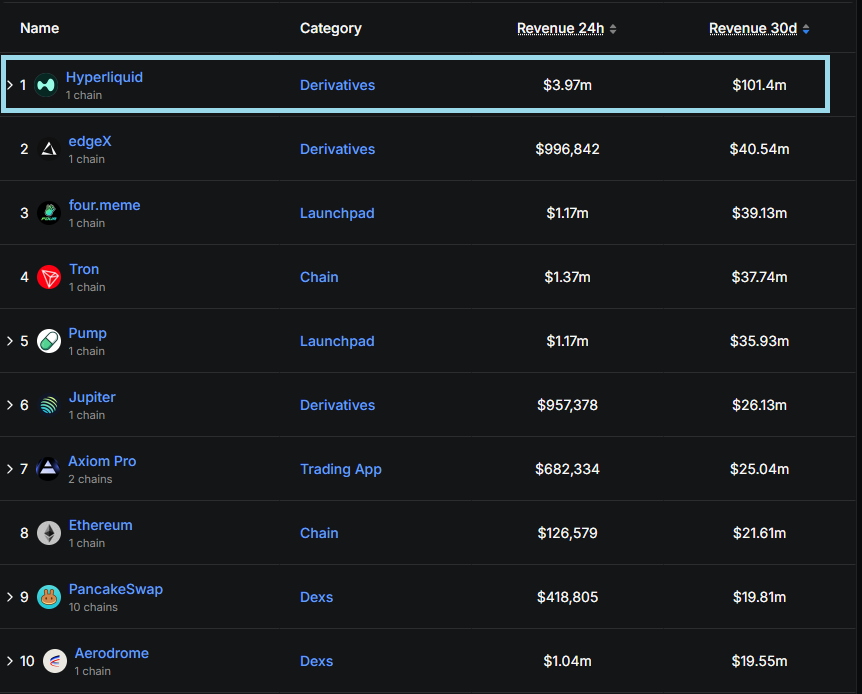862x694 pixels.
Task: Sort by the Revenue 30d column header
Action: 753,29
